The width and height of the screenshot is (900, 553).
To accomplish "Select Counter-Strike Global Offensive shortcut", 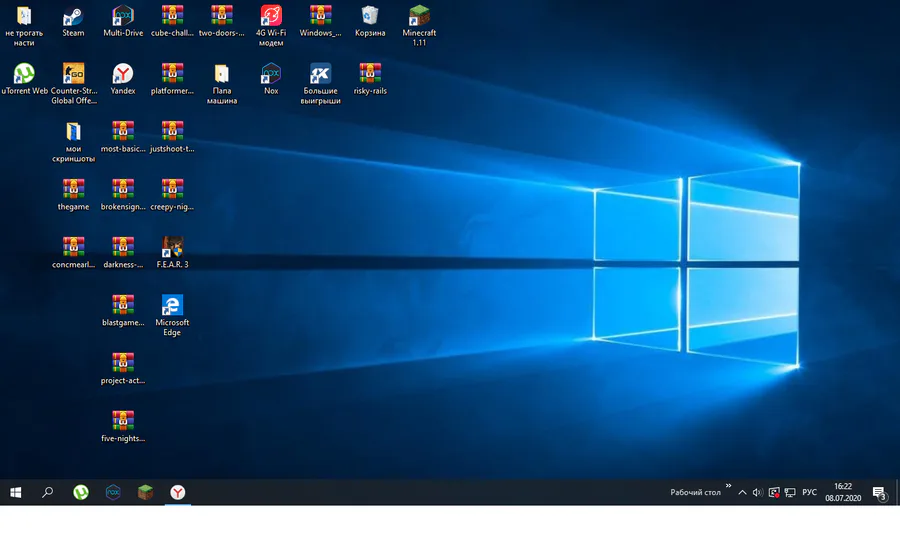I will (x=73, y=84).
